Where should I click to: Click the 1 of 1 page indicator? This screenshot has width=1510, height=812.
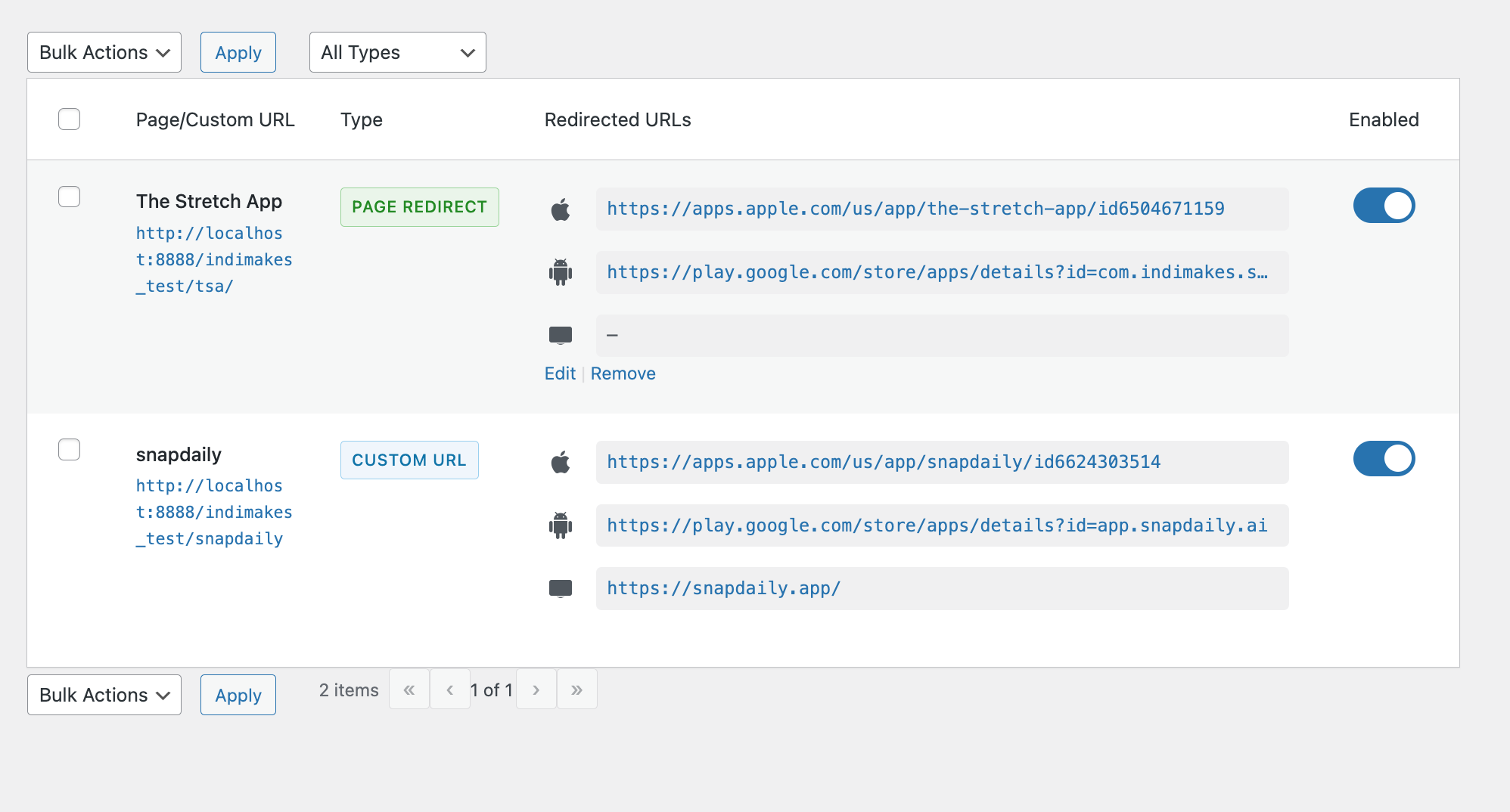[x=492, y=690]
